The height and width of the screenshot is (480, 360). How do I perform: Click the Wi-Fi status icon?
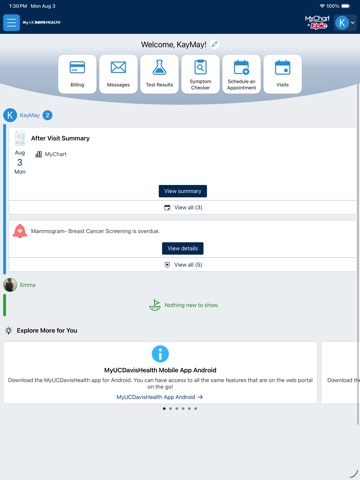(x=322, y=6)
